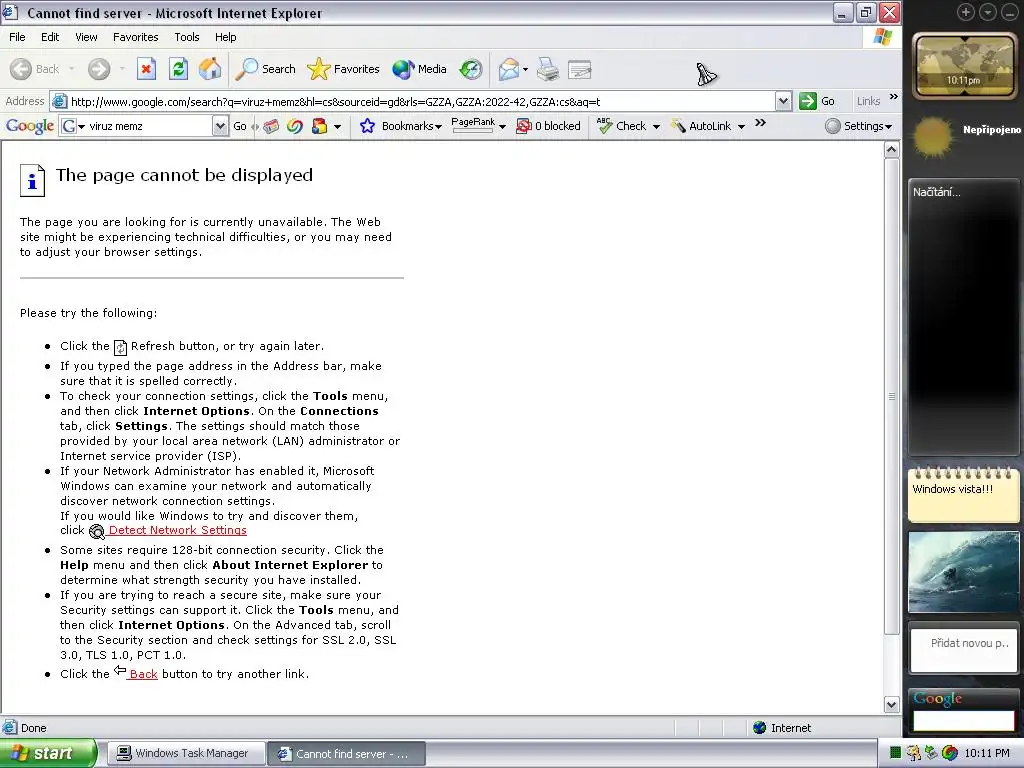Click the sidebar plus add-gadget button
Image resolution: width=1024 pixels, height=768 pixels.
966,12
